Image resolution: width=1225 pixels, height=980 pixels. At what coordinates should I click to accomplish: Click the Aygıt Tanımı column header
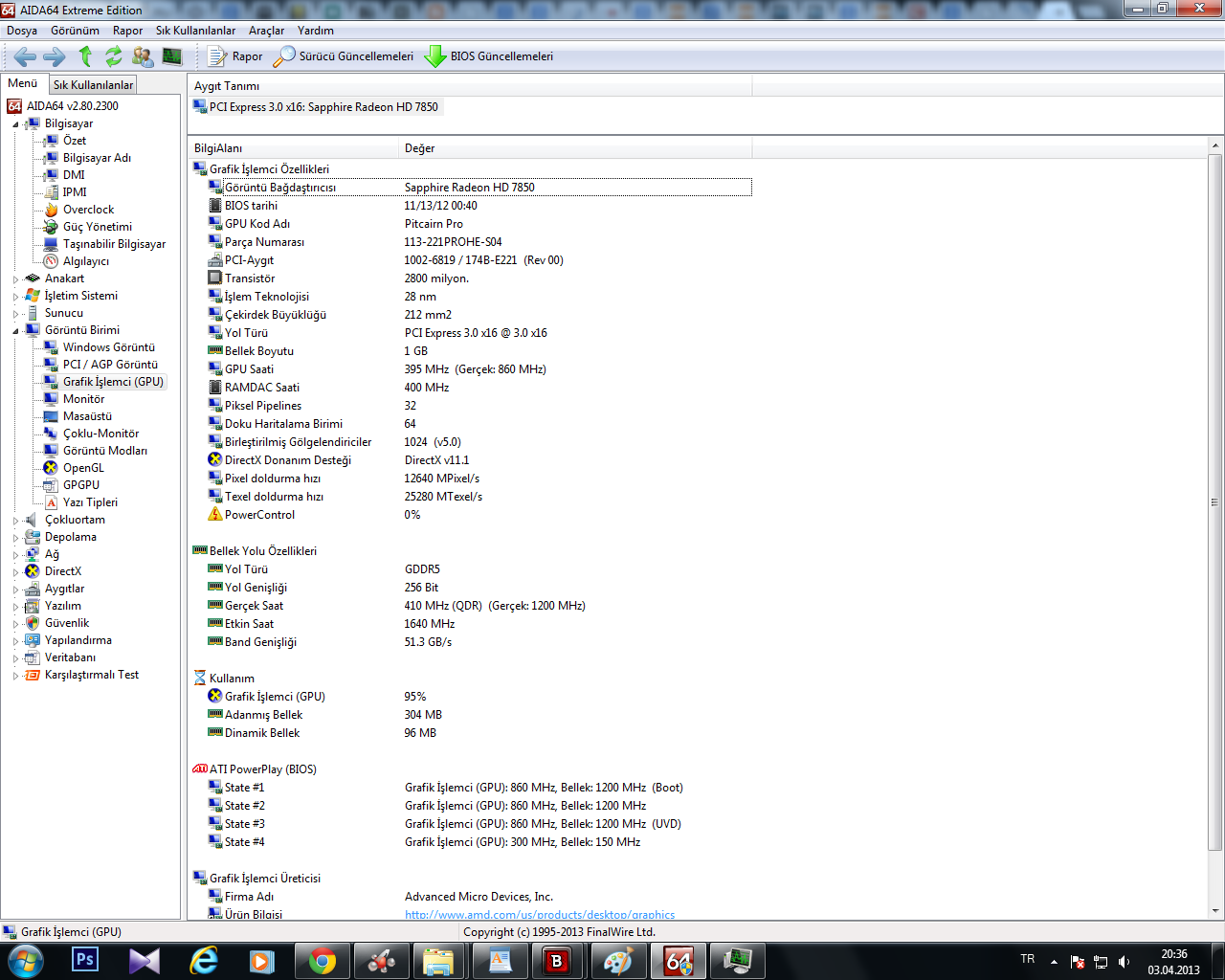click(470, 86)
